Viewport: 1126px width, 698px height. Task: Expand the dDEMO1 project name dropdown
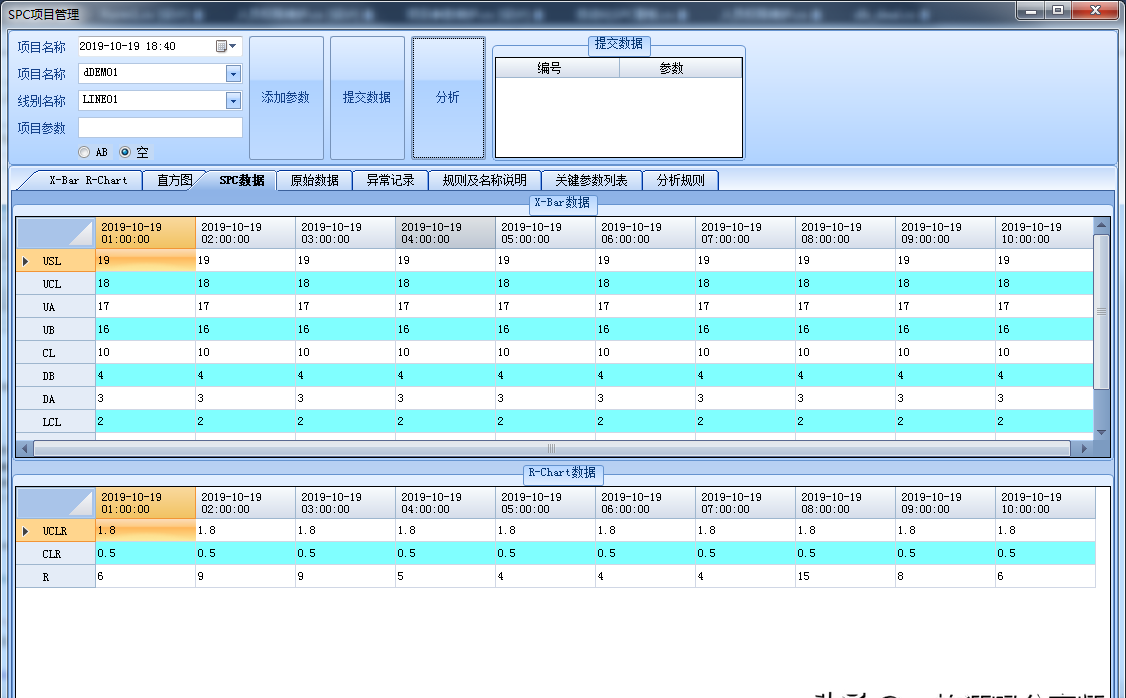pyautogui.click(x=233, y=74)
